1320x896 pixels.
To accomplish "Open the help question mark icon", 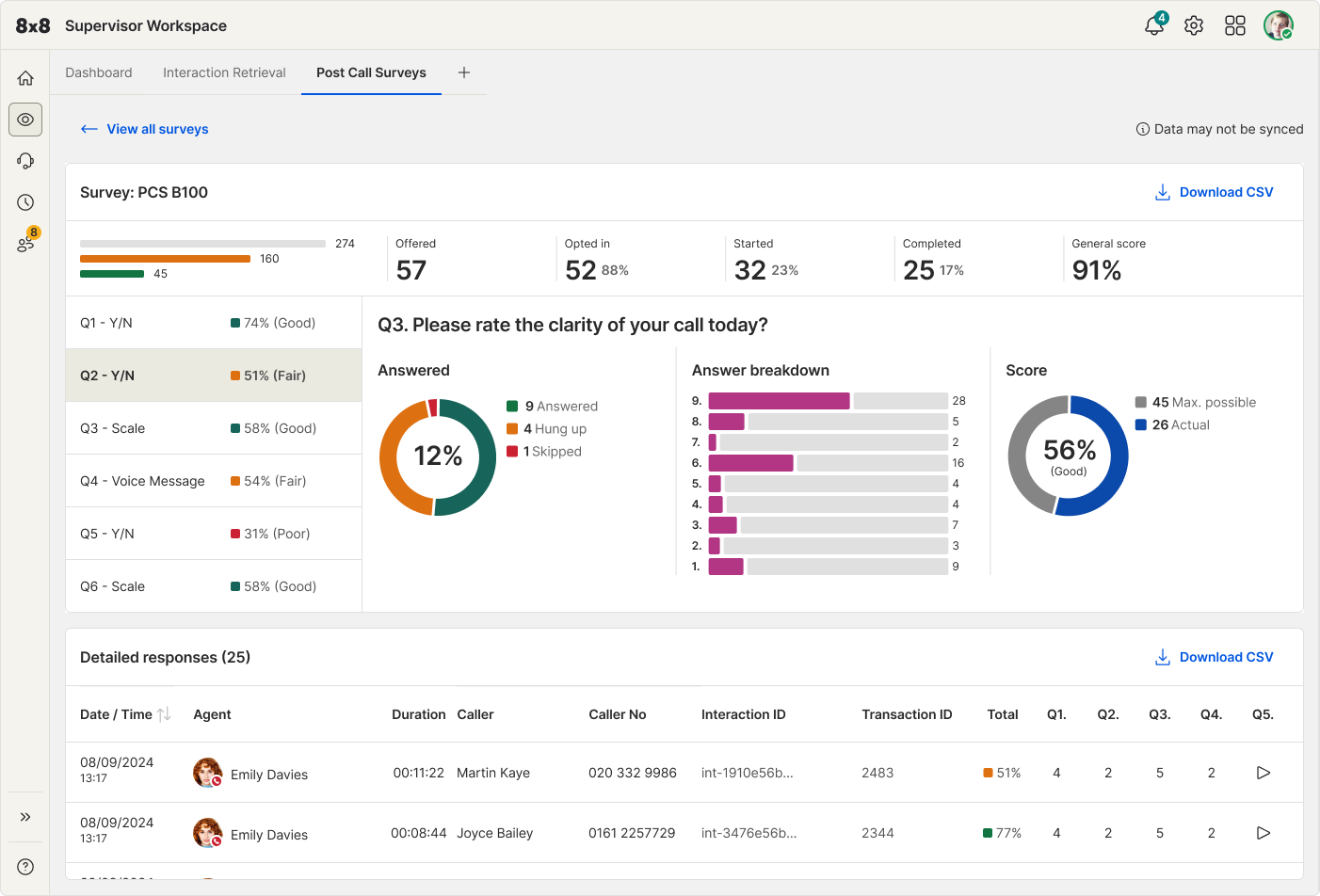I will 25,867.
